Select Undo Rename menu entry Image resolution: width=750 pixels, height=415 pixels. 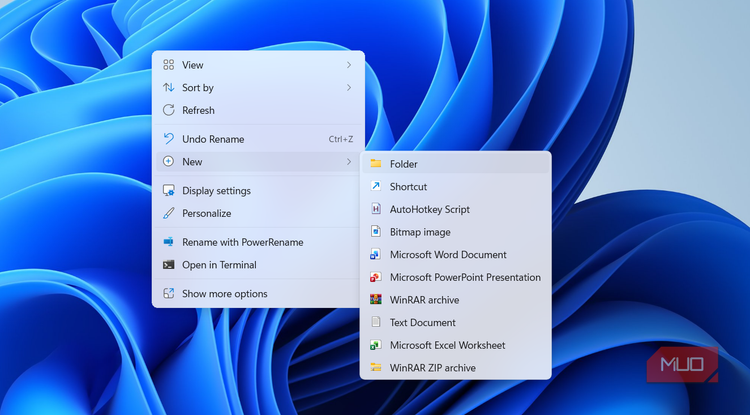[258, 139]
